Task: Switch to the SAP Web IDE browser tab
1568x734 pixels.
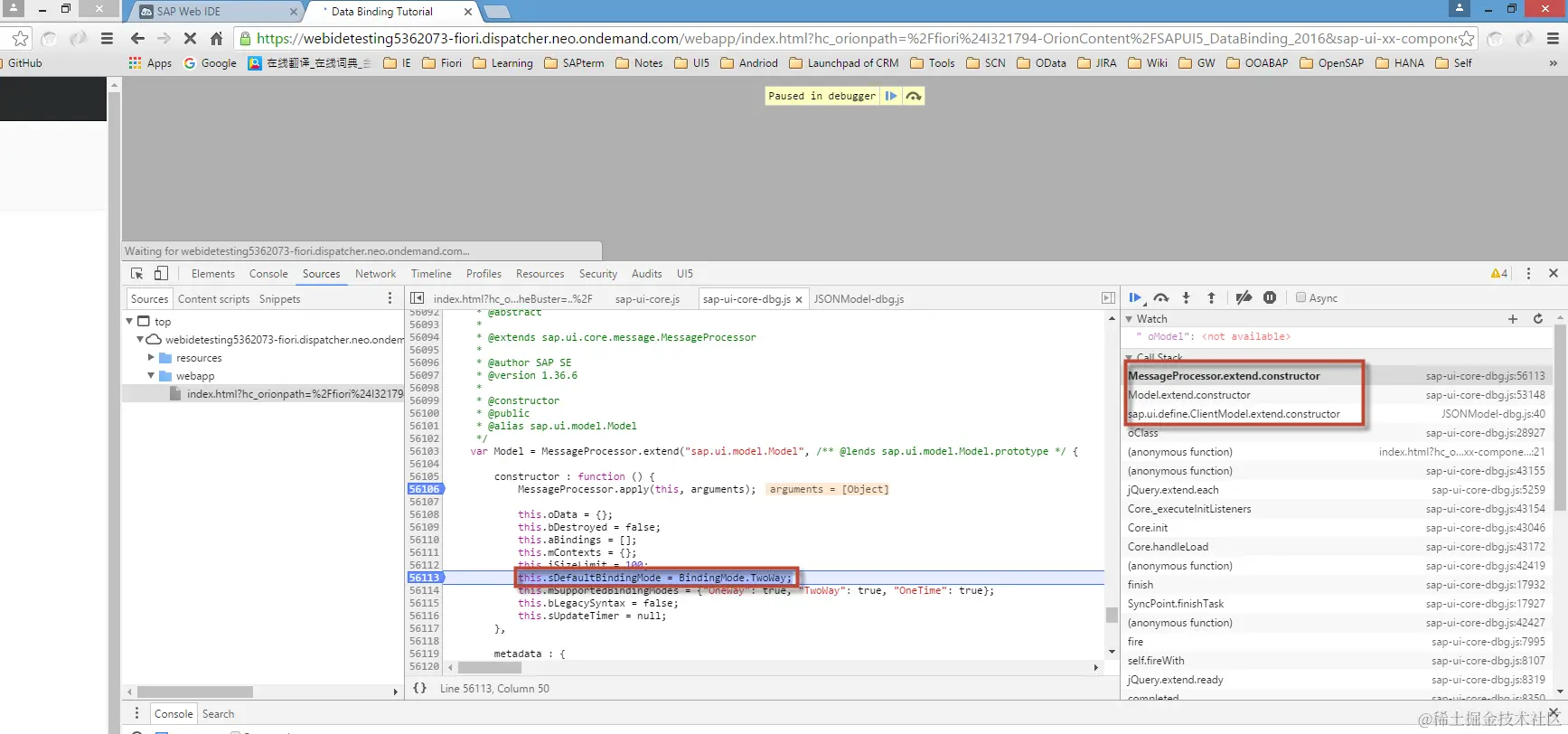Action: [217, 12]
